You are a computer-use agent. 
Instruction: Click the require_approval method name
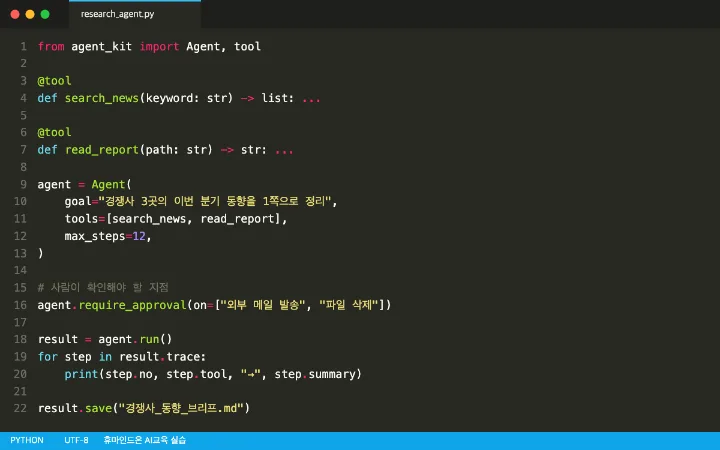[132, 305]
